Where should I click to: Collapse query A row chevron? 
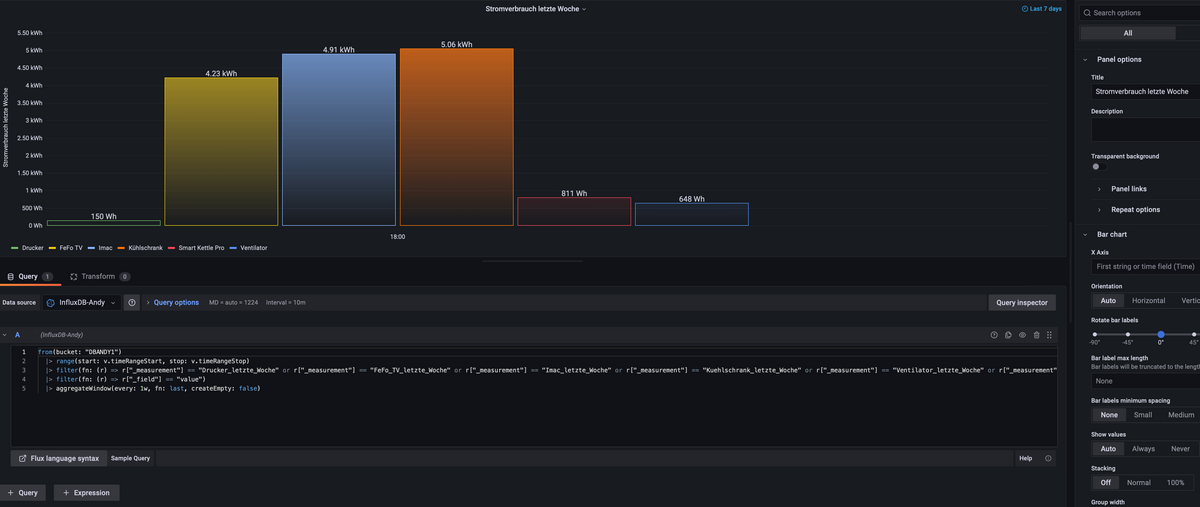(x=4, y=335)
